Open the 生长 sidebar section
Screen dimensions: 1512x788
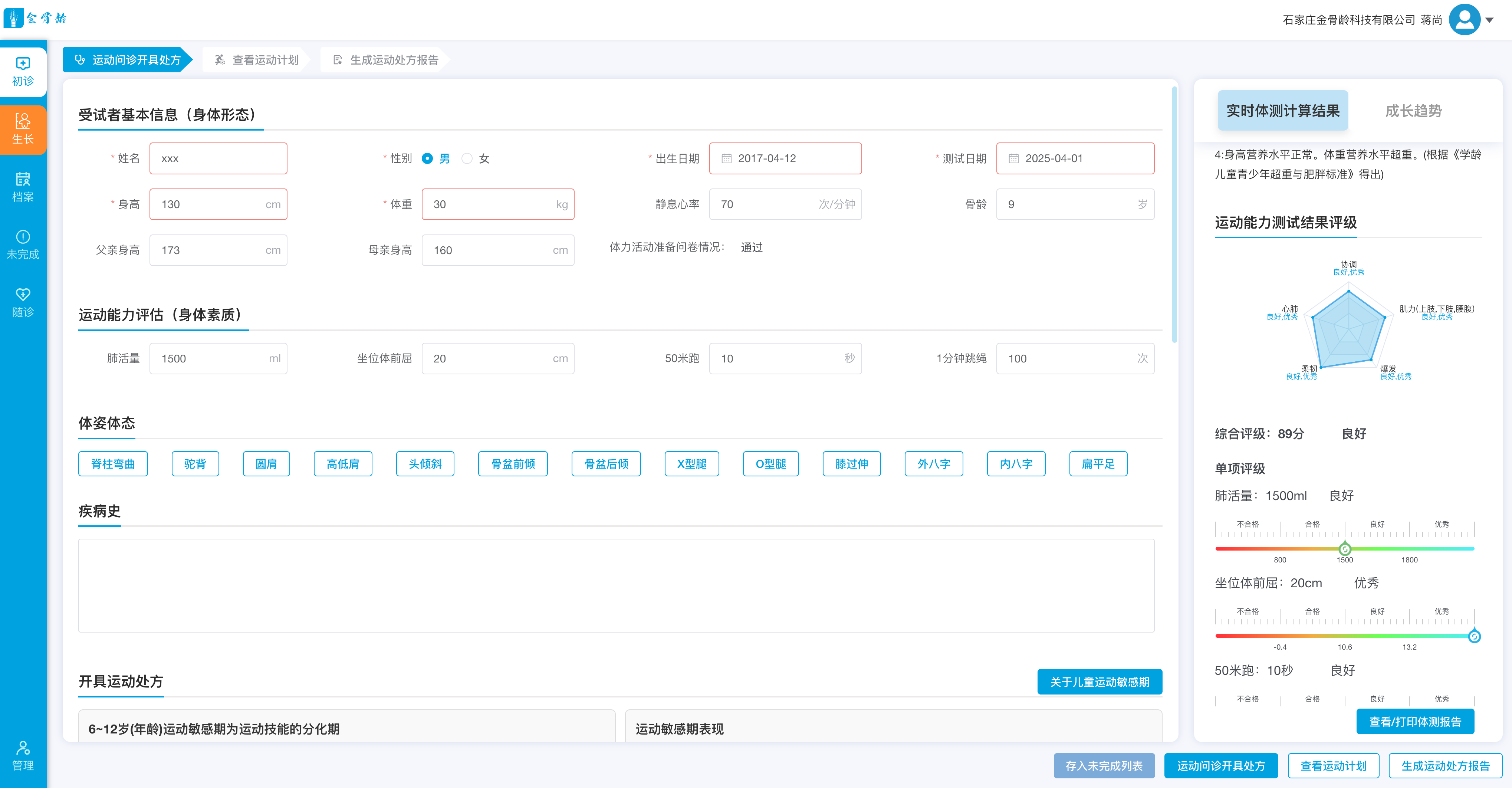[x=23, y=130]
